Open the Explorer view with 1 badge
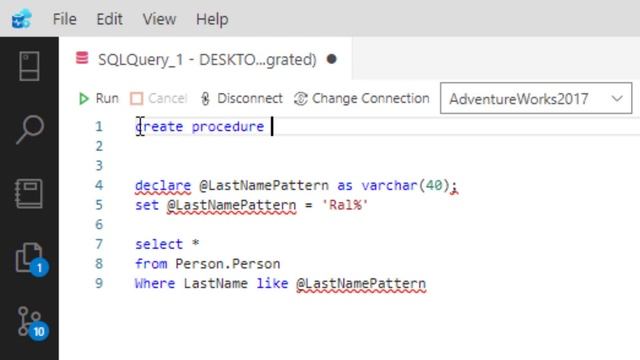The image size is (640, 360). pos(31,260)
